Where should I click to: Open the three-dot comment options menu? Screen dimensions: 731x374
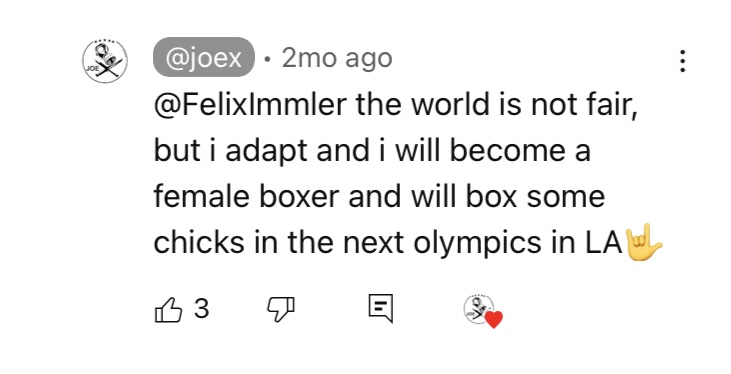pyautogui.click(x=682, y=61)
